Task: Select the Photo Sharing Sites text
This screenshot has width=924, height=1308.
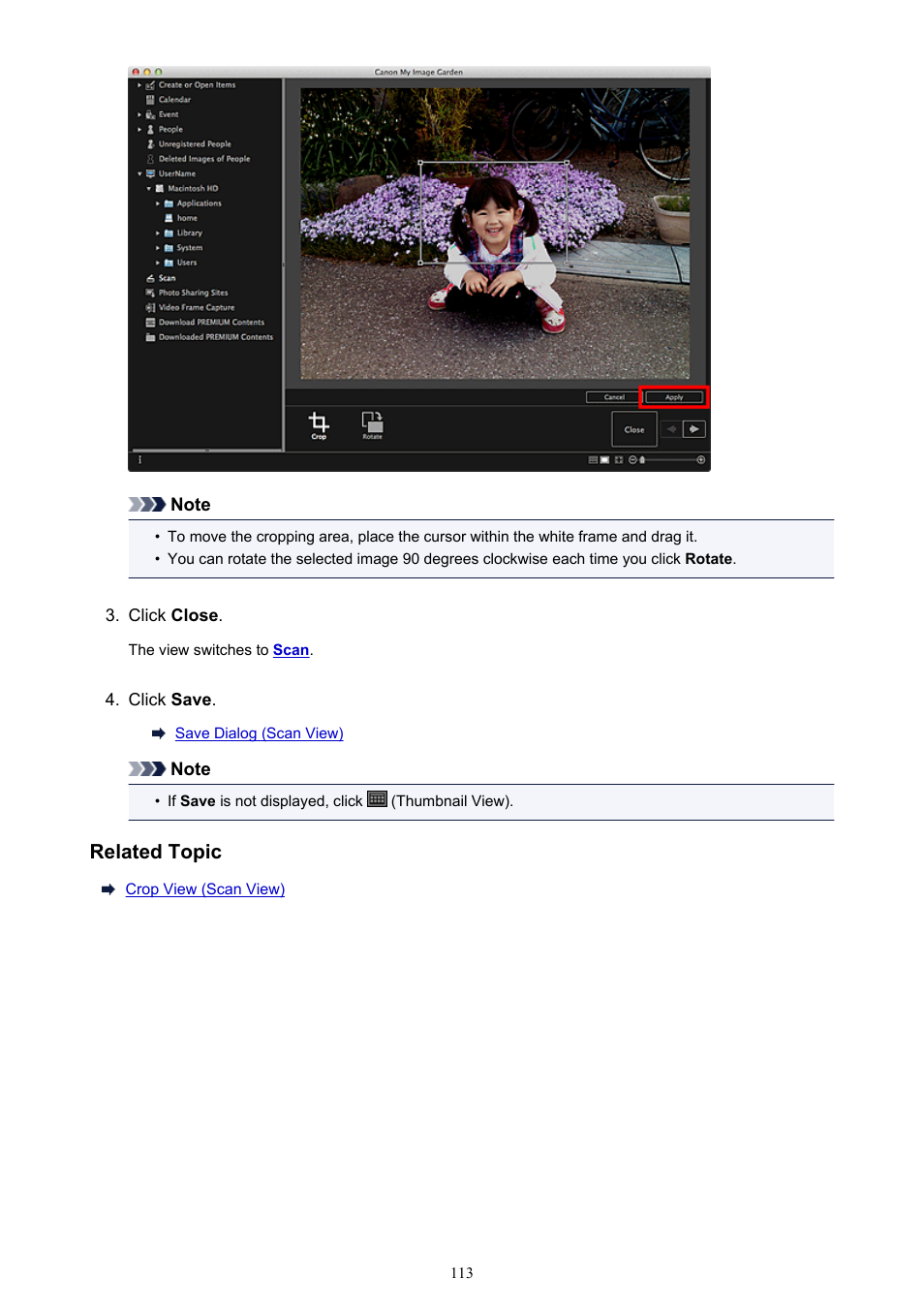Action: click(x=194, y=293)
